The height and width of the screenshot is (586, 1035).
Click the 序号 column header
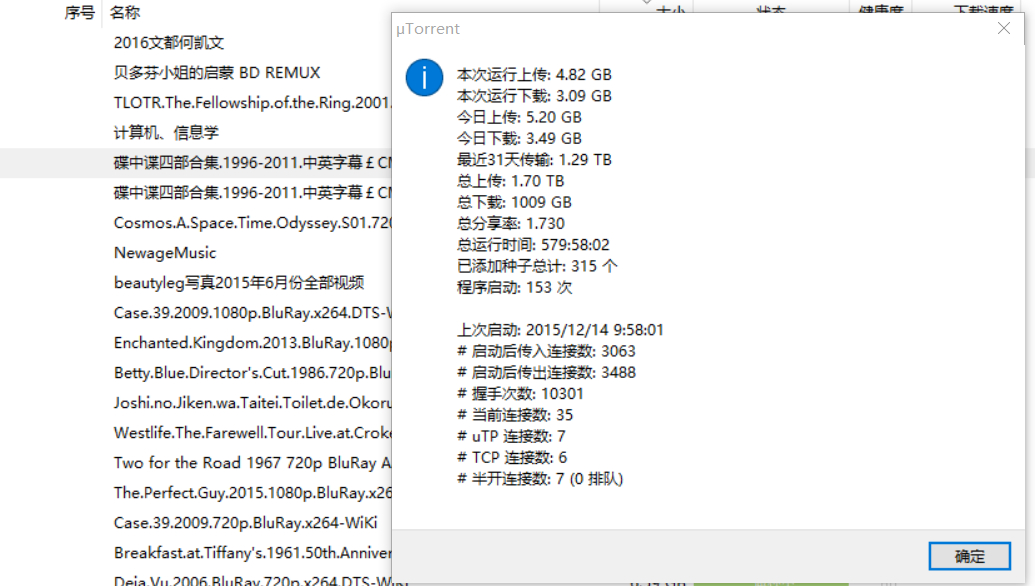(x=80, y=13)
